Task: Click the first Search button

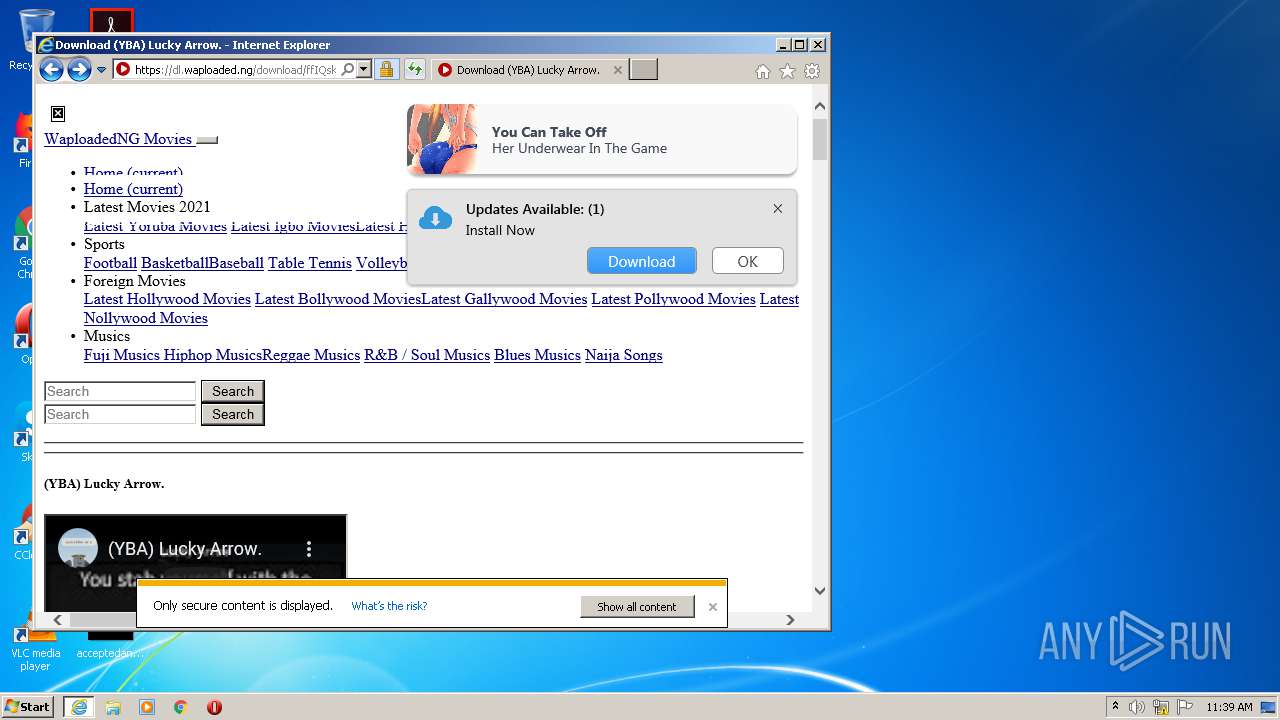Action: coord(233,391)
